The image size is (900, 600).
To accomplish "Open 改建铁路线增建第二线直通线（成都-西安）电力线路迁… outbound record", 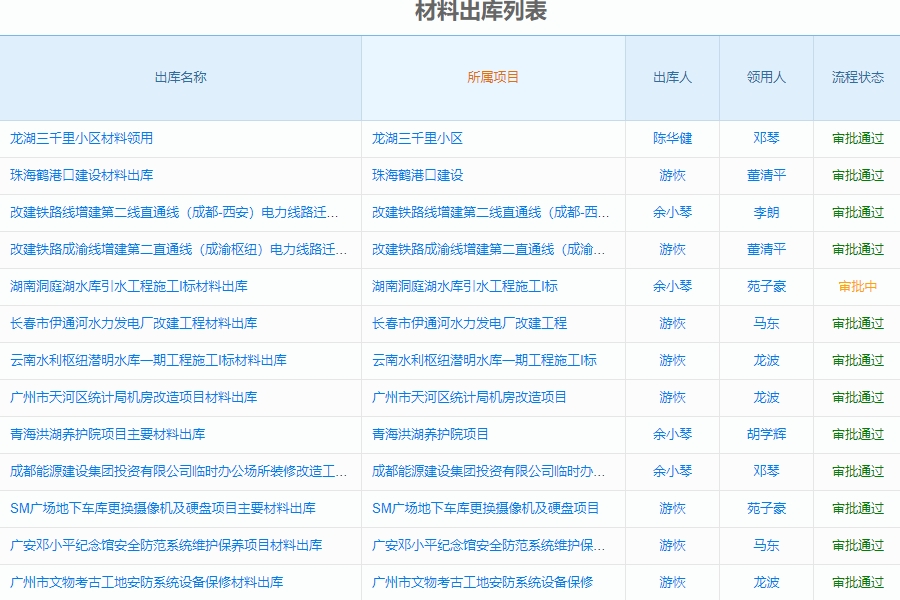I will point(174,212).
